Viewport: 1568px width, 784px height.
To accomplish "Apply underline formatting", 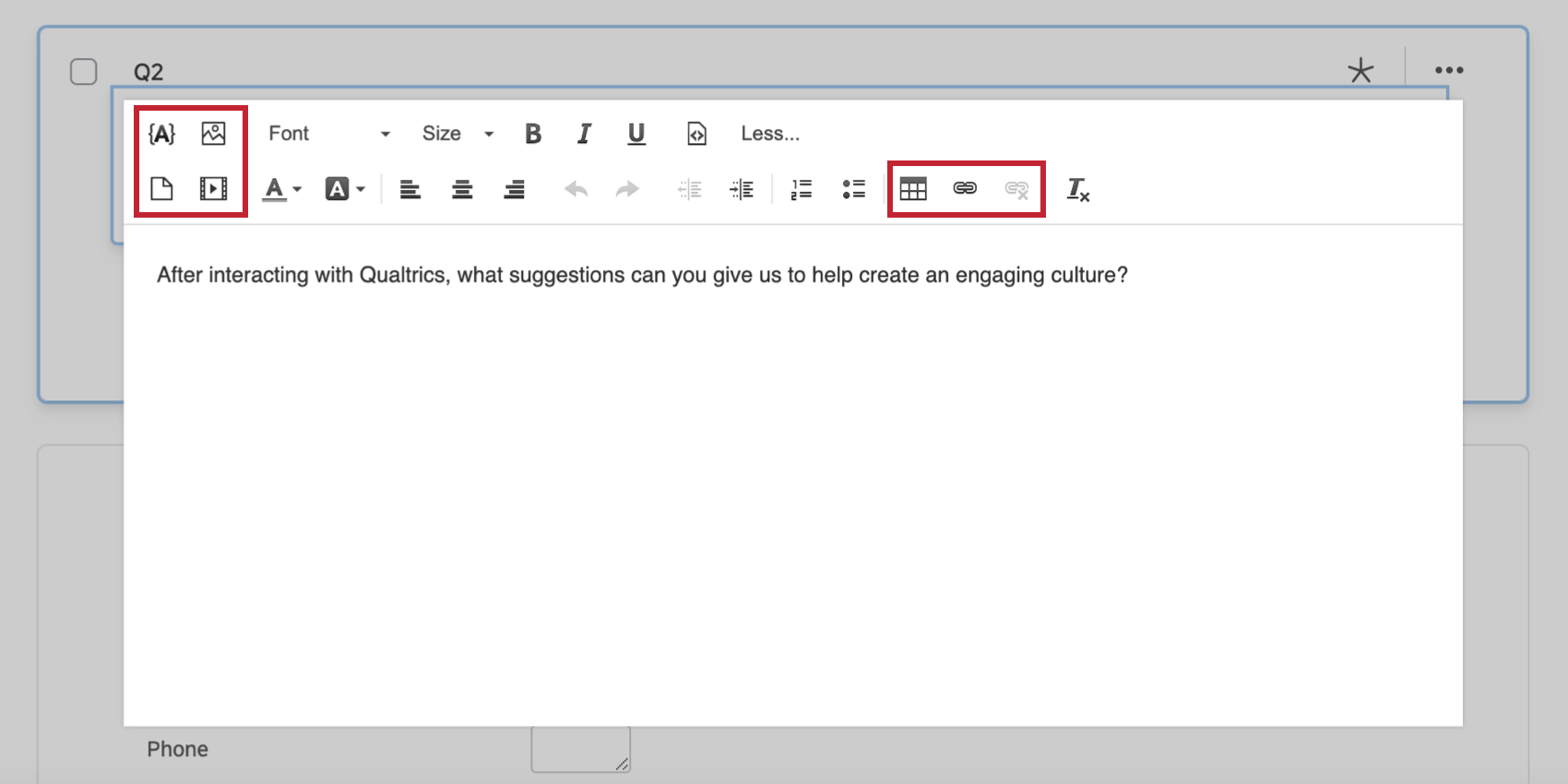I will tap(636, 134).
